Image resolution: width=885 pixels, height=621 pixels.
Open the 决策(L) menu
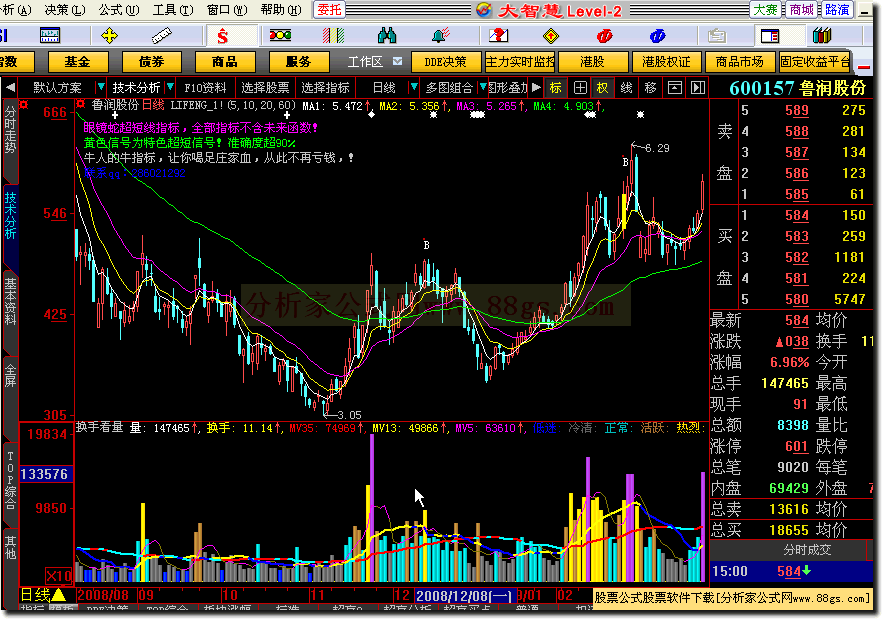(65, 10)
